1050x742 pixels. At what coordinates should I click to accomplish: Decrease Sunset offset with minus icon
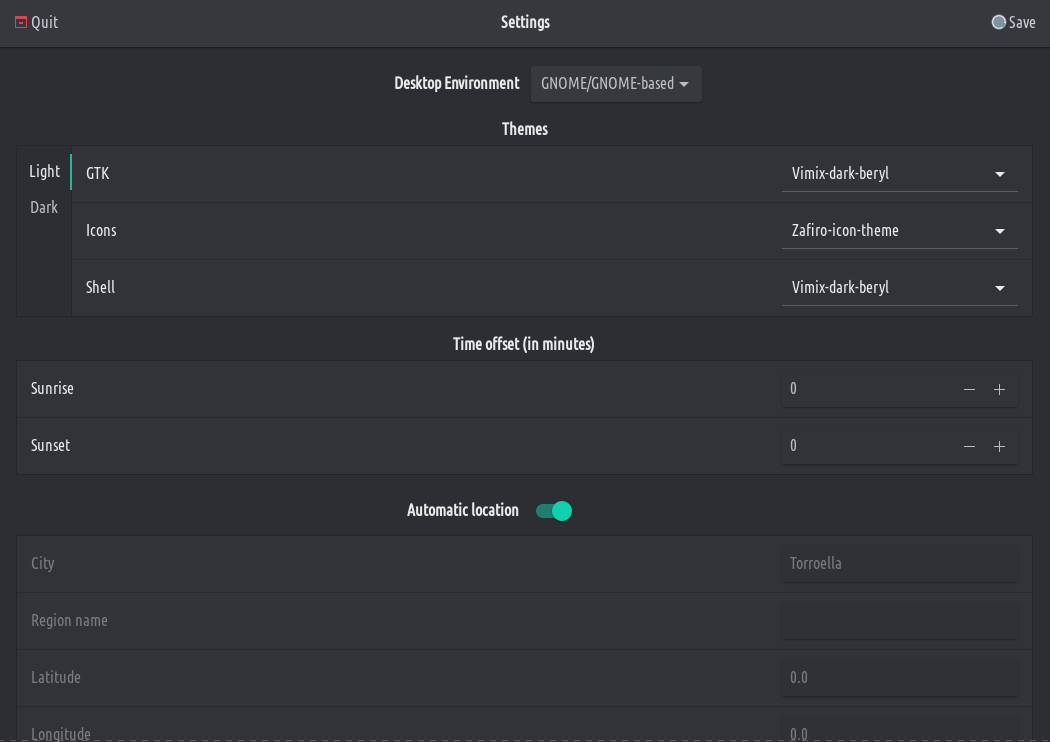[x=969, y=446]
